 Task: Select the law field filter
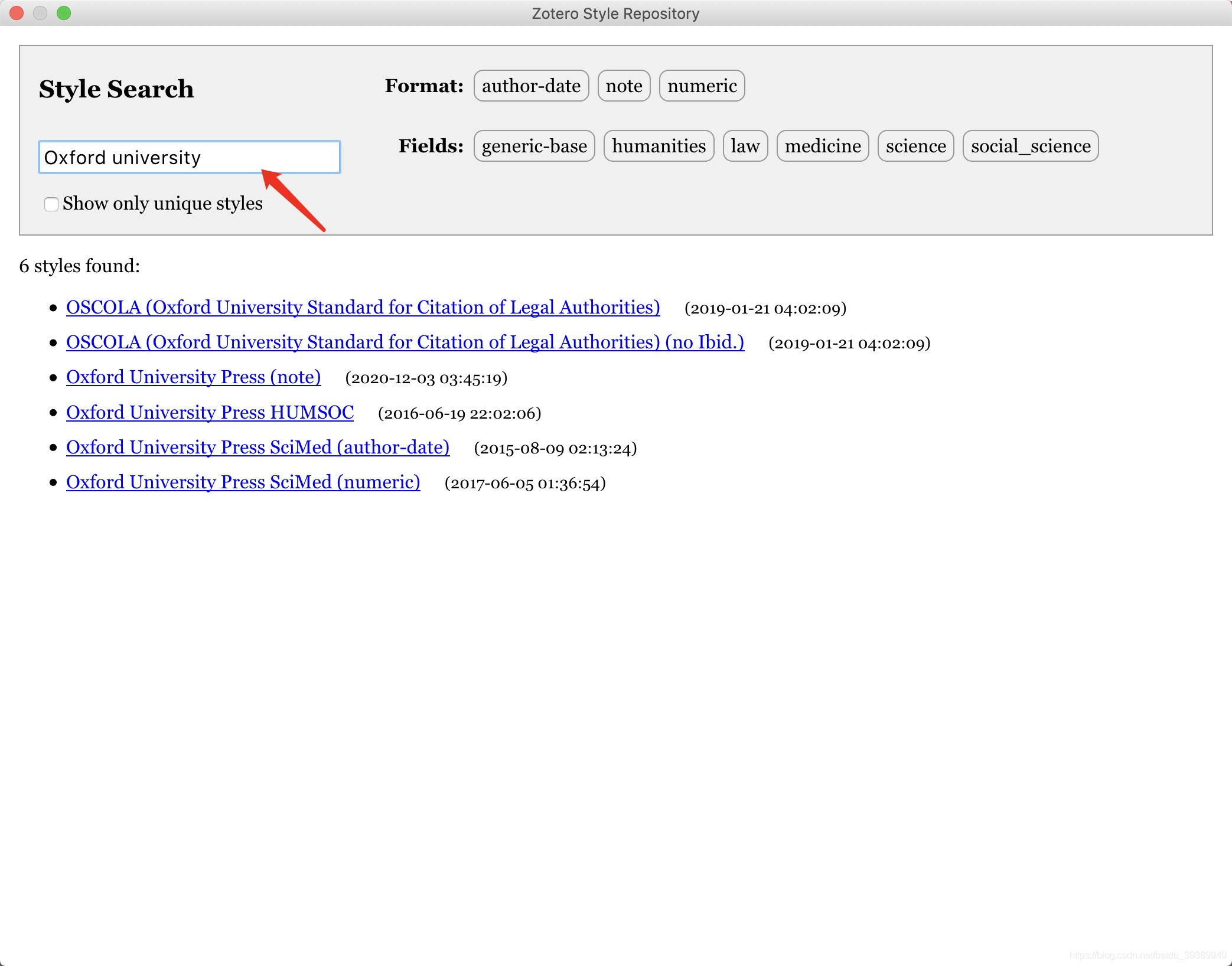coord(745,146)
